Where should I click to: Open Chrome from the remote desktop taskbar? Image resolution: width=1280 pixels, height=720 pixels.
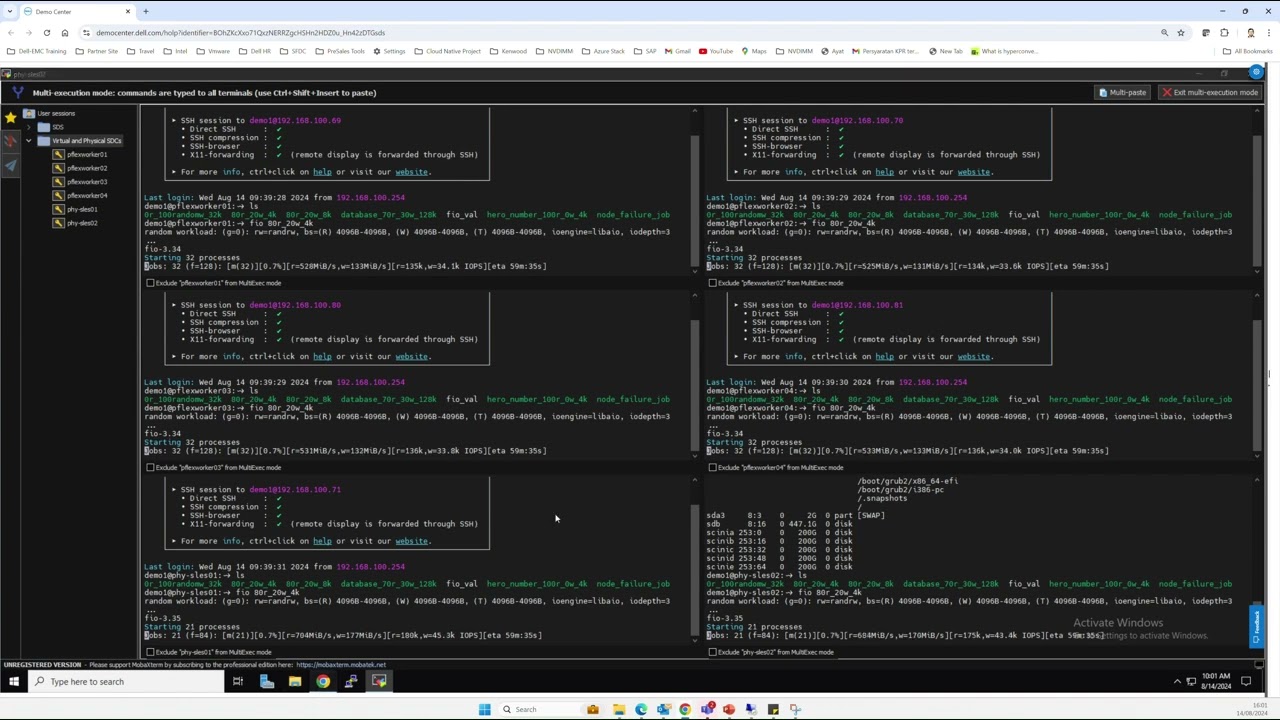point(323,682)
